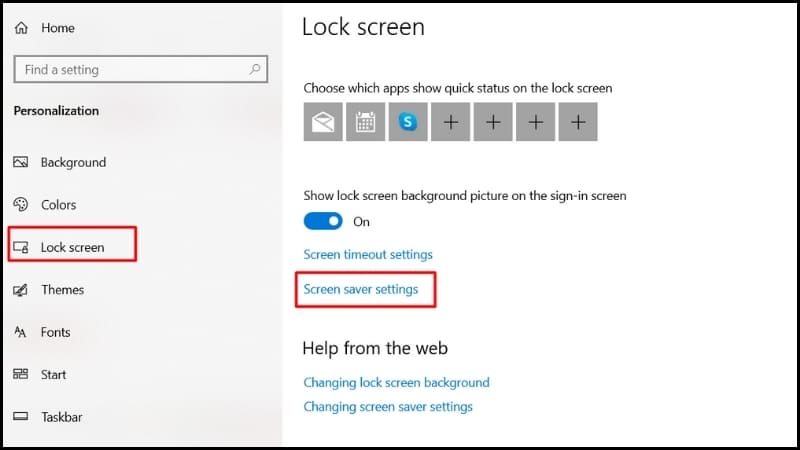Click the Mail quick status app icon
This screenshot has height=450, width=800.
[323, 122]
